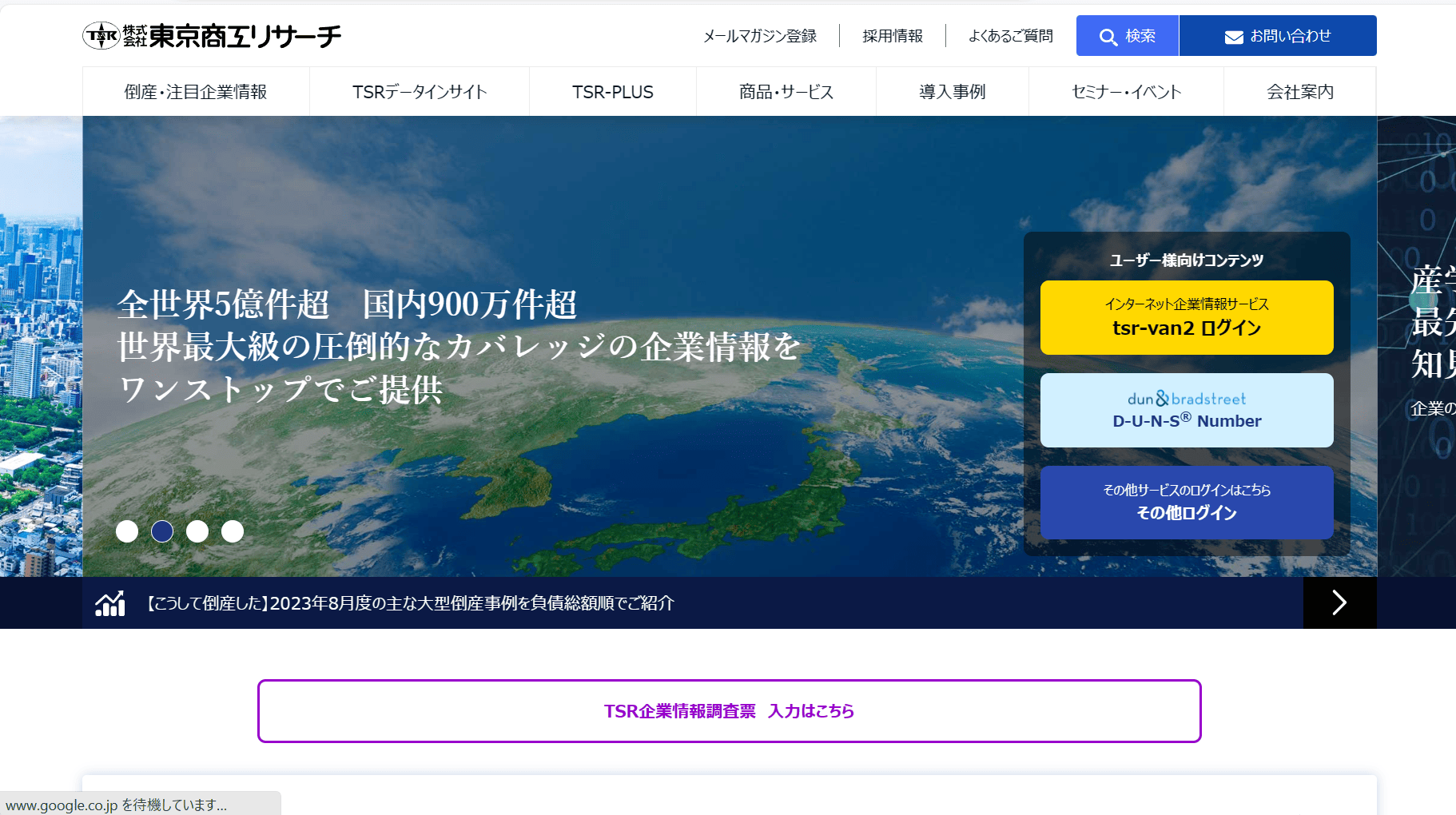The width and height of the screenshot is (1456, 815).
Task: Click the chart icon in news ticker
Action: click(x=110, y=603)
